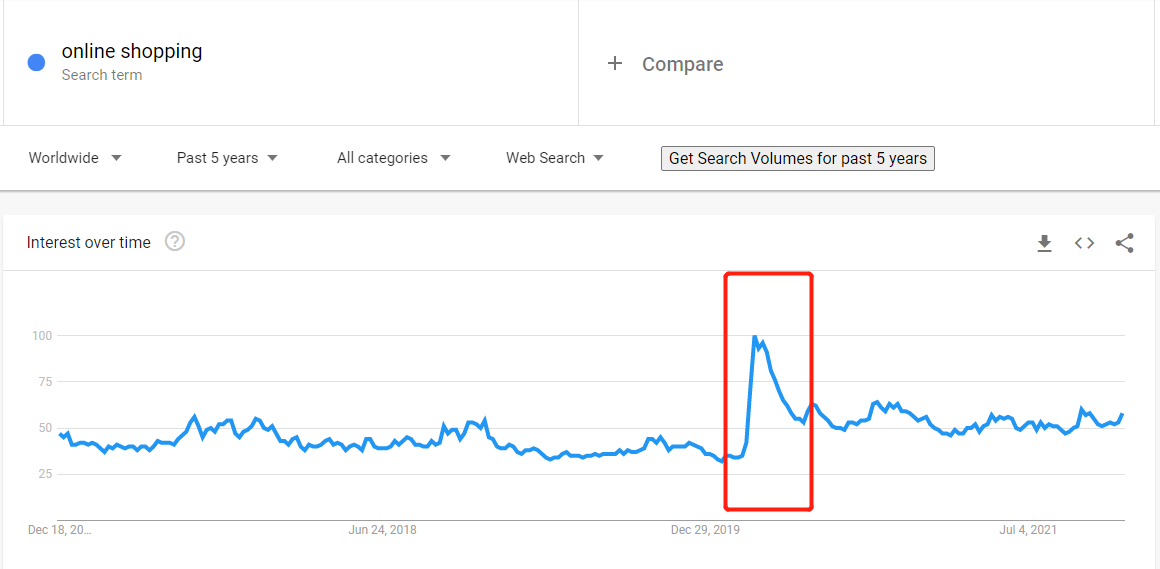This screenshot has height=569, width=1160.
Task: Click the peak of the trend line at 100
Action: click(754, 337)
